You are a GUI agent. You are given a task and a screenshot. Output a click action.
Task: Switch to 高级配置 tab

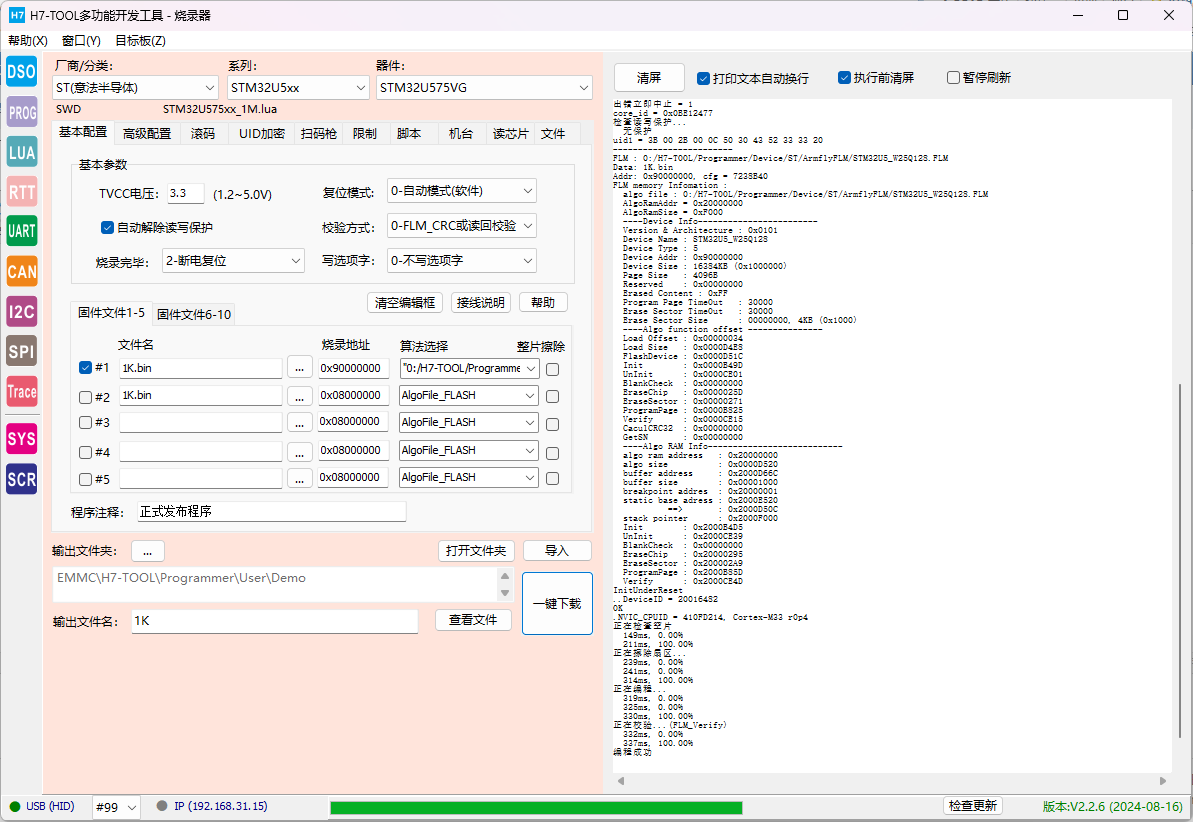point(147,134)
